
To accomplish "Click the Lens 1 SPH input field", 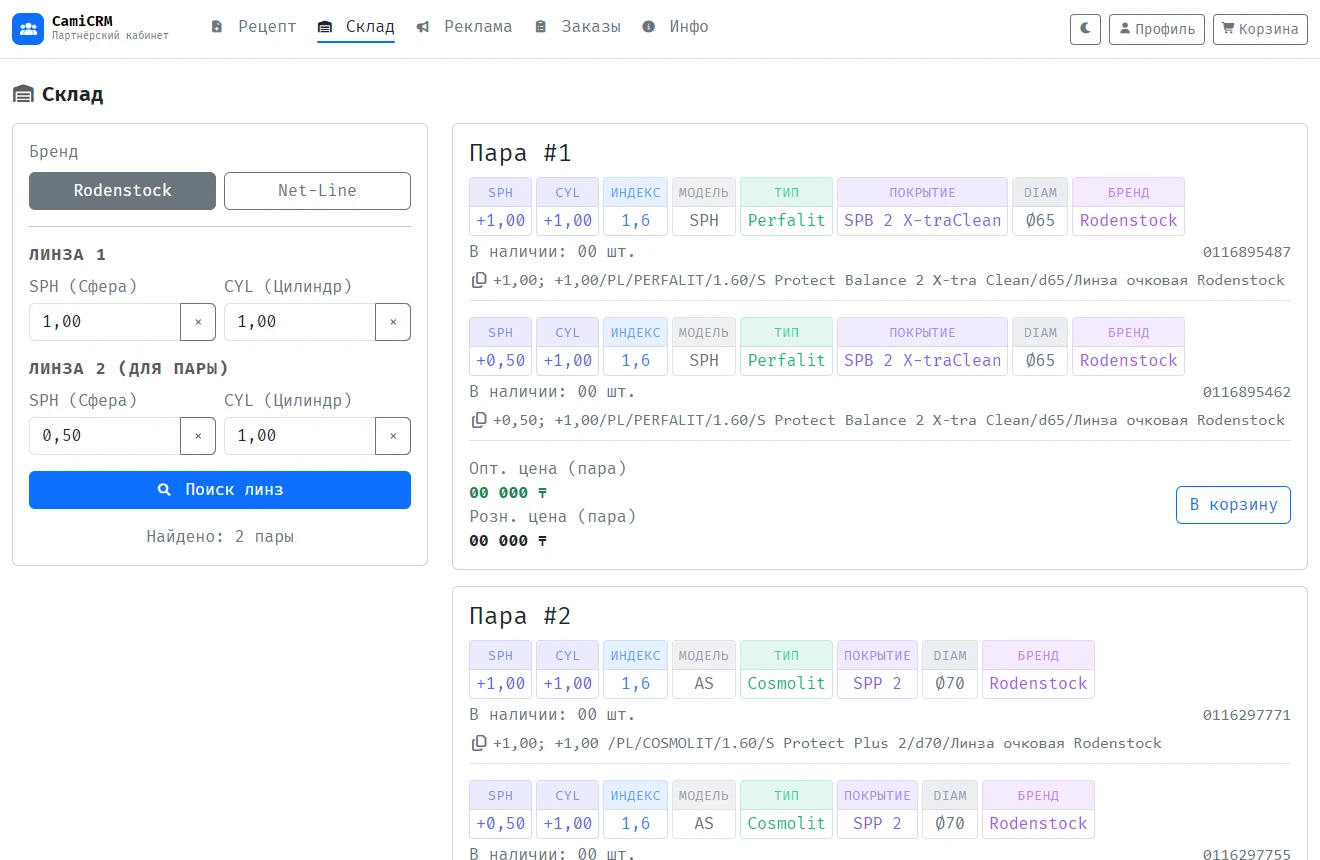I will [x=105, y=322].
